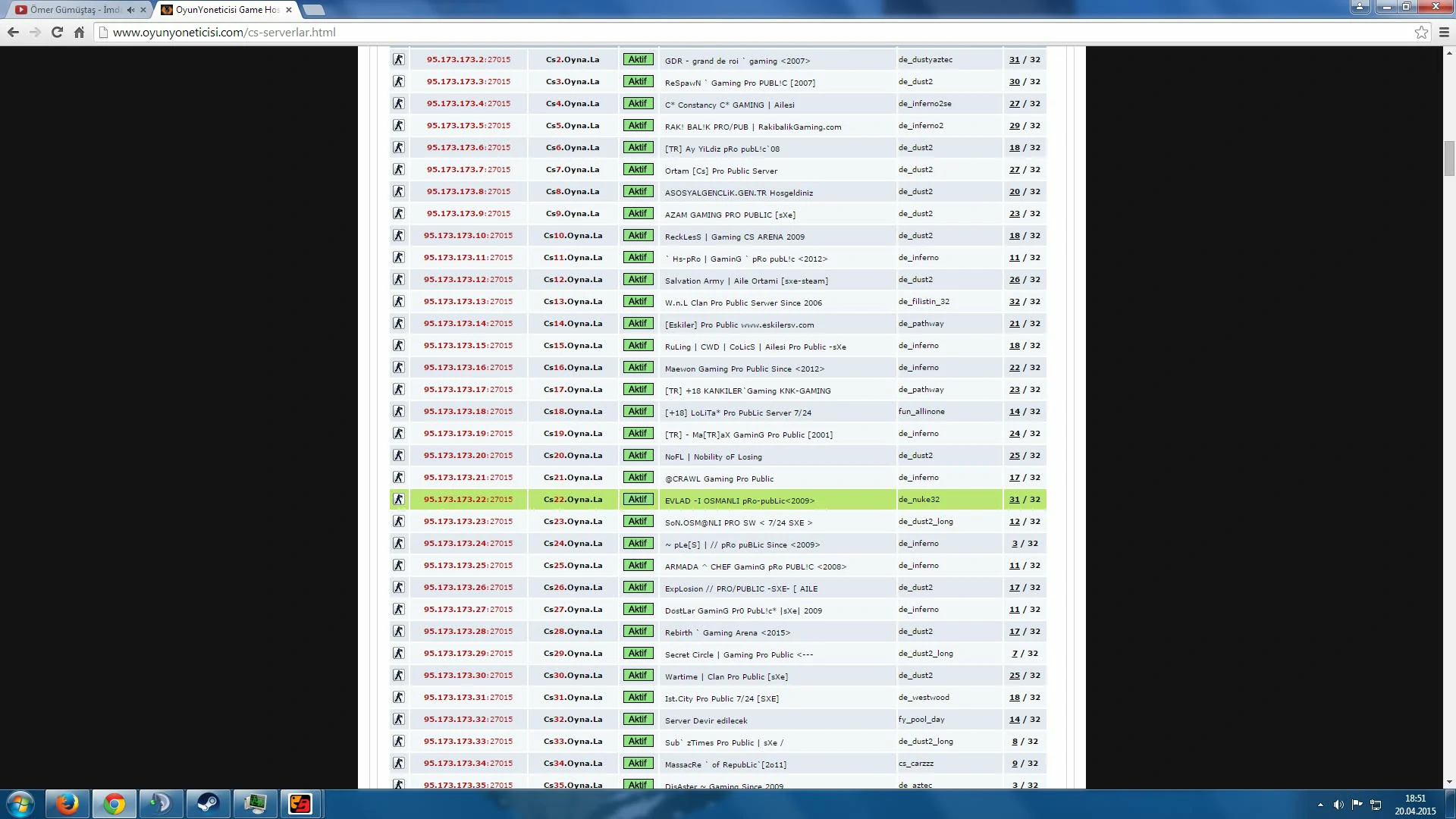Reload the page with the refresh icon

[57, 32]
